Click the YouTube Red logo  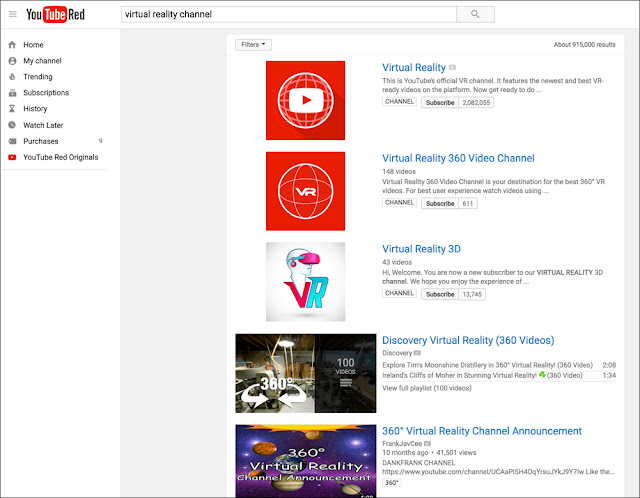(56, 14)
